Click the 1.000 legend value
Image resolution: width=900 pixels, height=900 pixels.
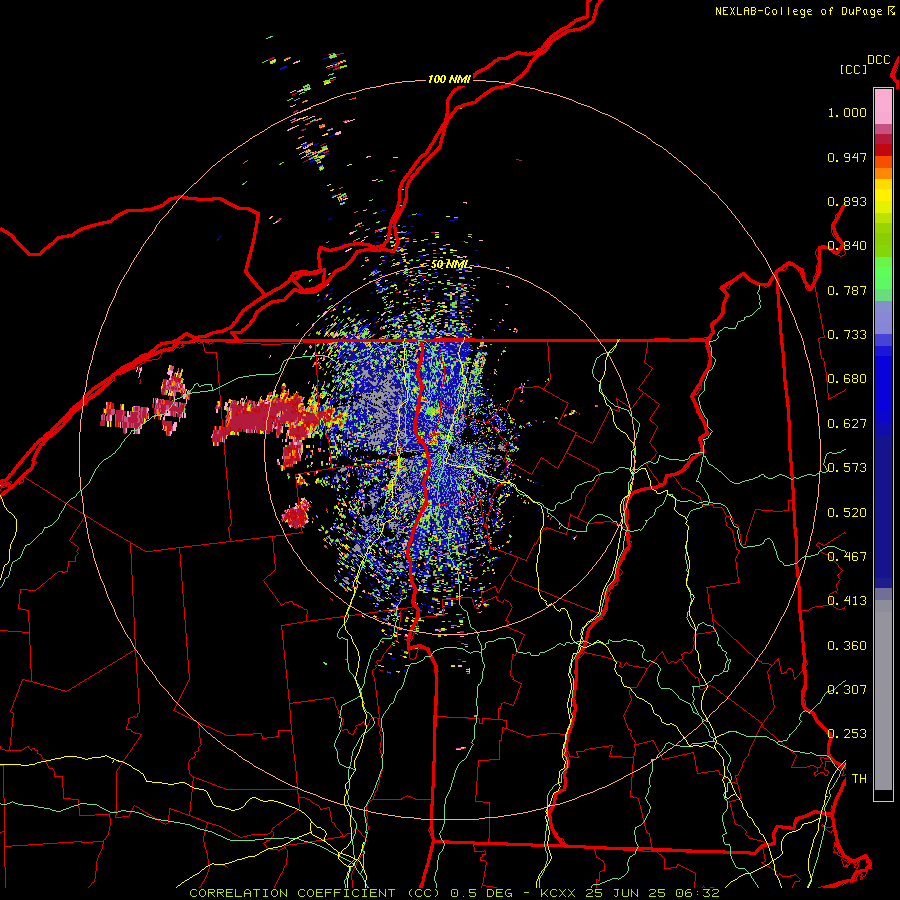click(847, 112)
